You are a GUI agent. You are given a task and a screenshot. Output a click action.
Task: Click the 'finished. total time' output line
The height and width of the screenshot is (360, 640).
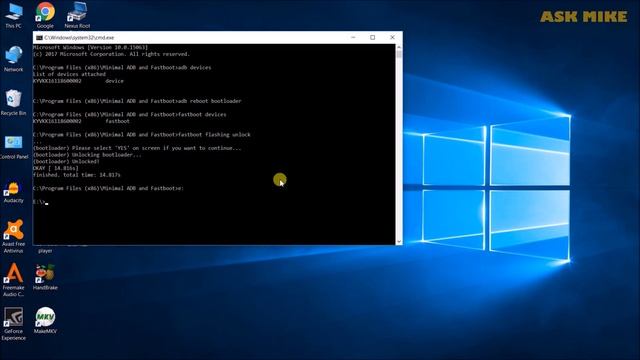coord(76,175)
